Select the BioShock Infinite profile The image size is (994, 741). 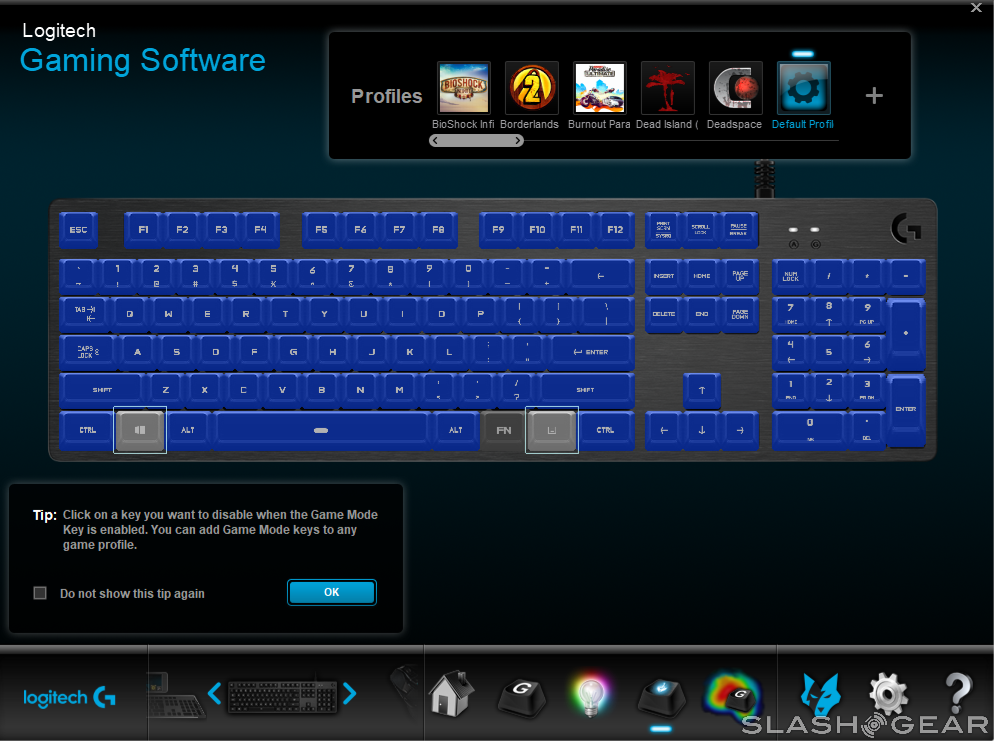pos(464,87)
